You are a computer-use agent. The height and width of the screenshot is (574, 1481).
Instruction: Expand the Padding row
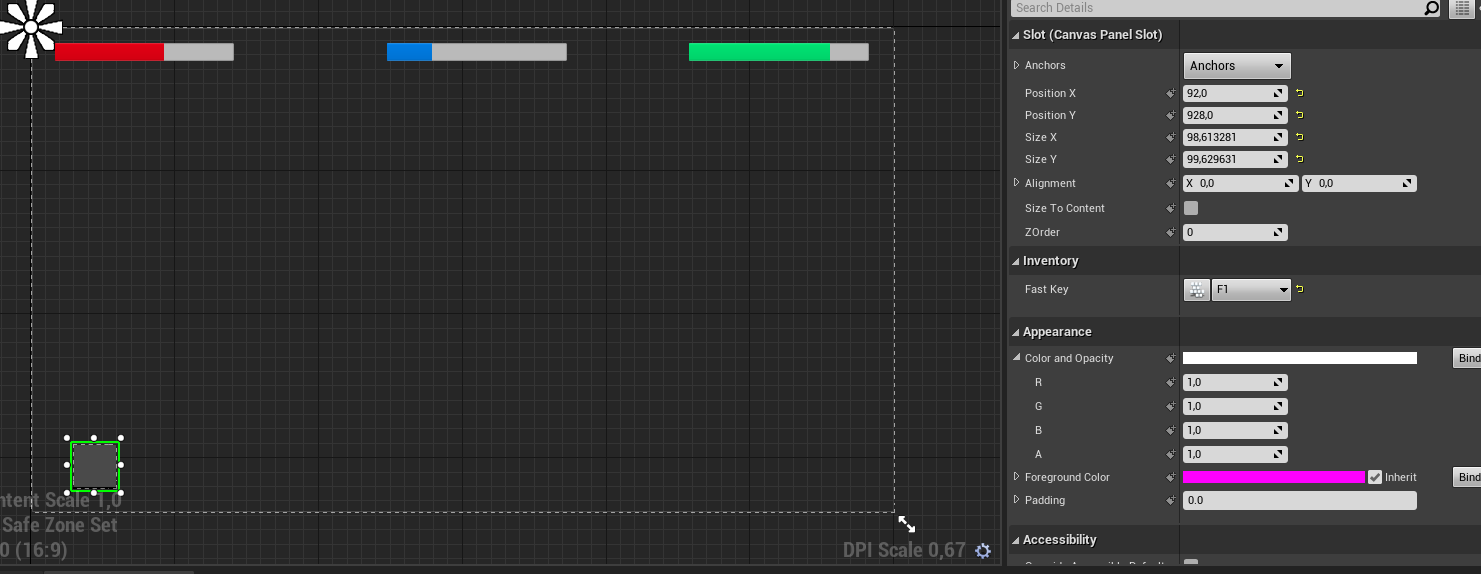(1017, 500)
